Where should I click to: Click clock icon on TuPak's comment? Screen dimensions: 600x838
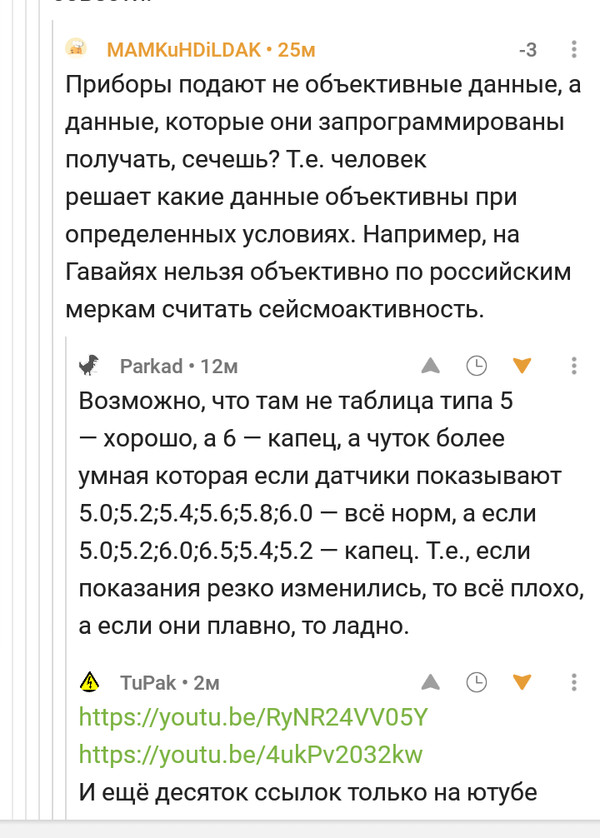pos(477,683)
